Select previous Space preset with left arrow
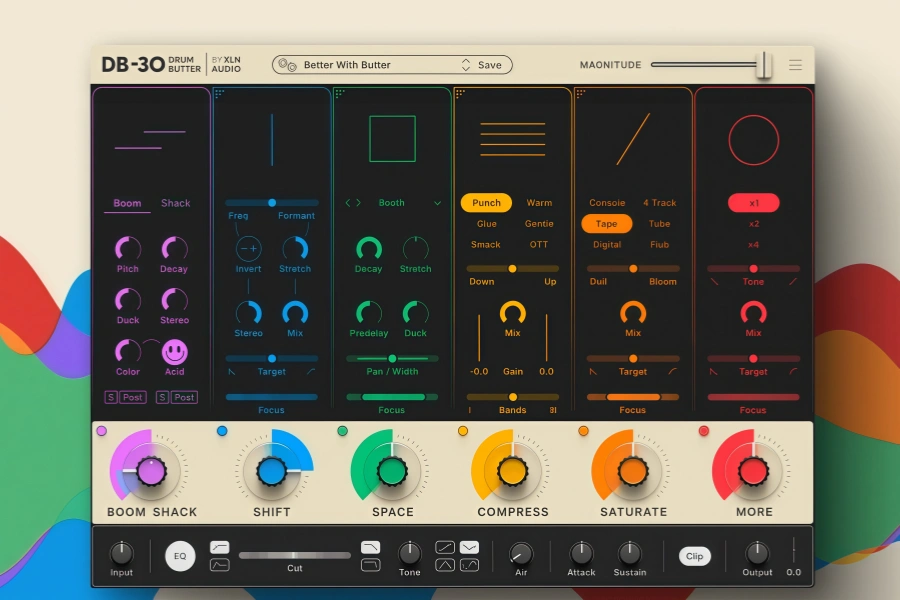Screen dimensions: 900x600 348,203
